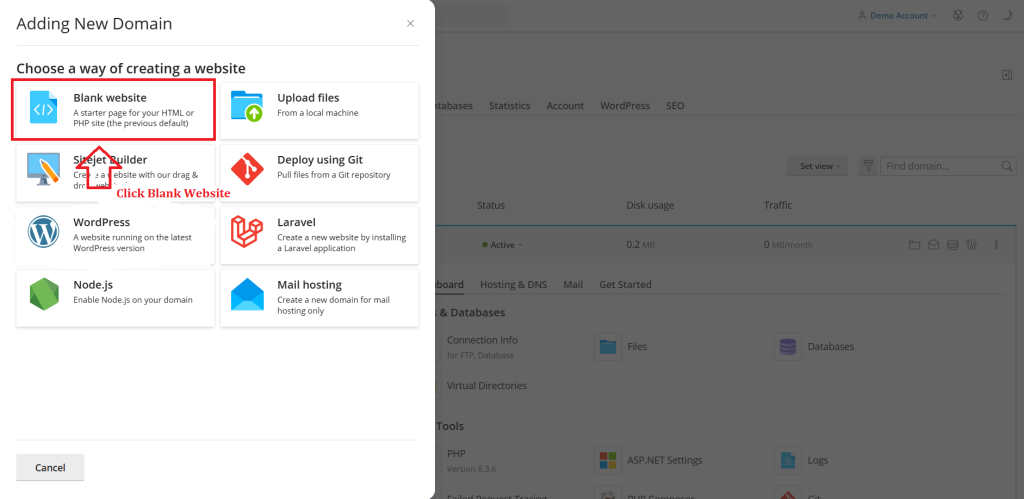Sort by the Traffic column header
Image resolution: width=1024 pixels, height=499 pixels.
coord(778,205)
